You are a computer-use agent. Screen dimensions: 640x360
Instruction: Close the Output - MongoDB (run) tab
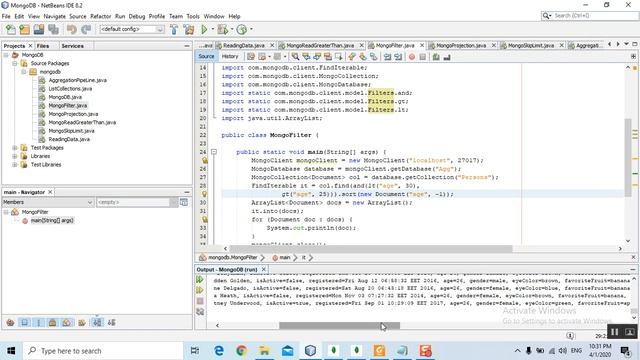[x=264, y=269]
